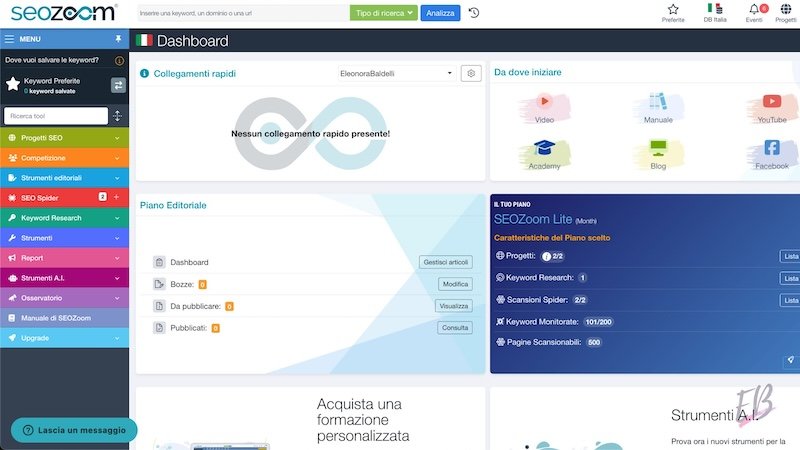Open the EleonoraBaldelli project dropdown
This screenshot has height=450, width=800.
click(396, 73)
